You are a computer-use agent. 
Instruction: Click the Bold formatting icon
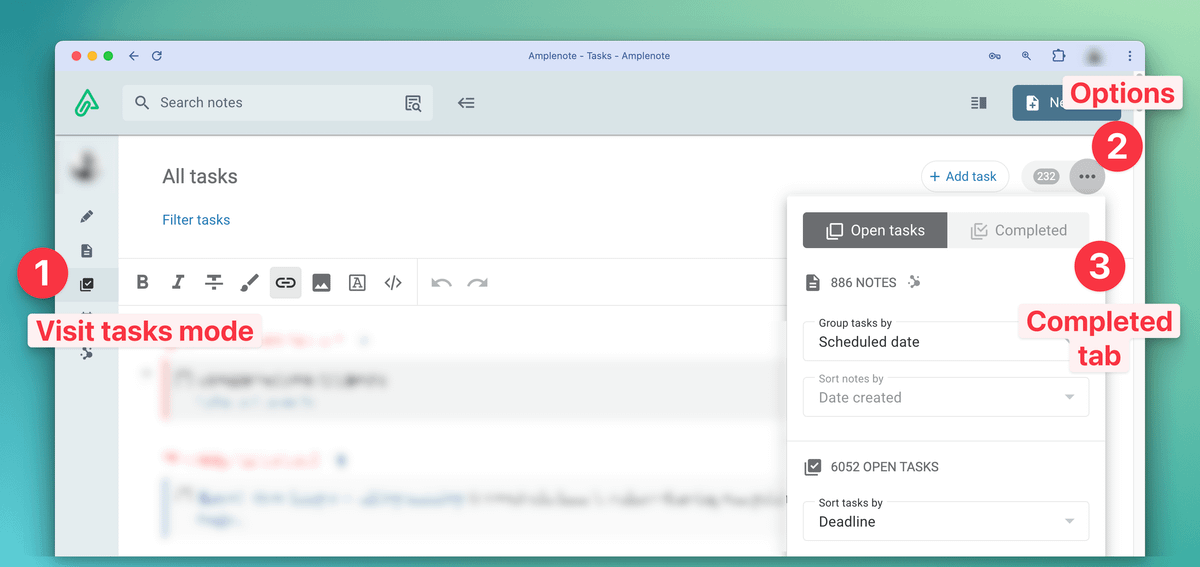(x=143, y=283)
